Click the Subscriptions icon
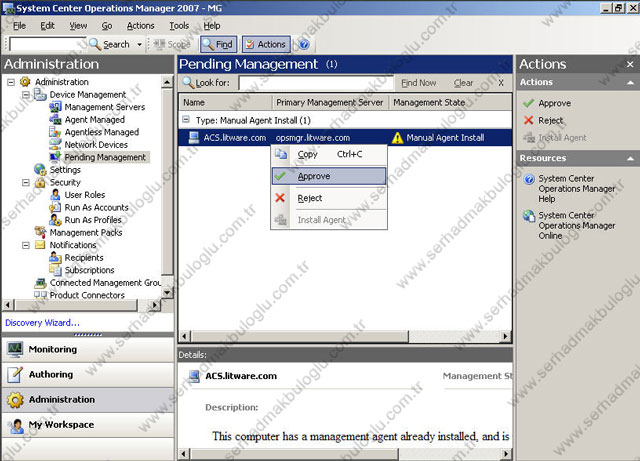Viewport: 640px width, 461px height. (55, 270)
